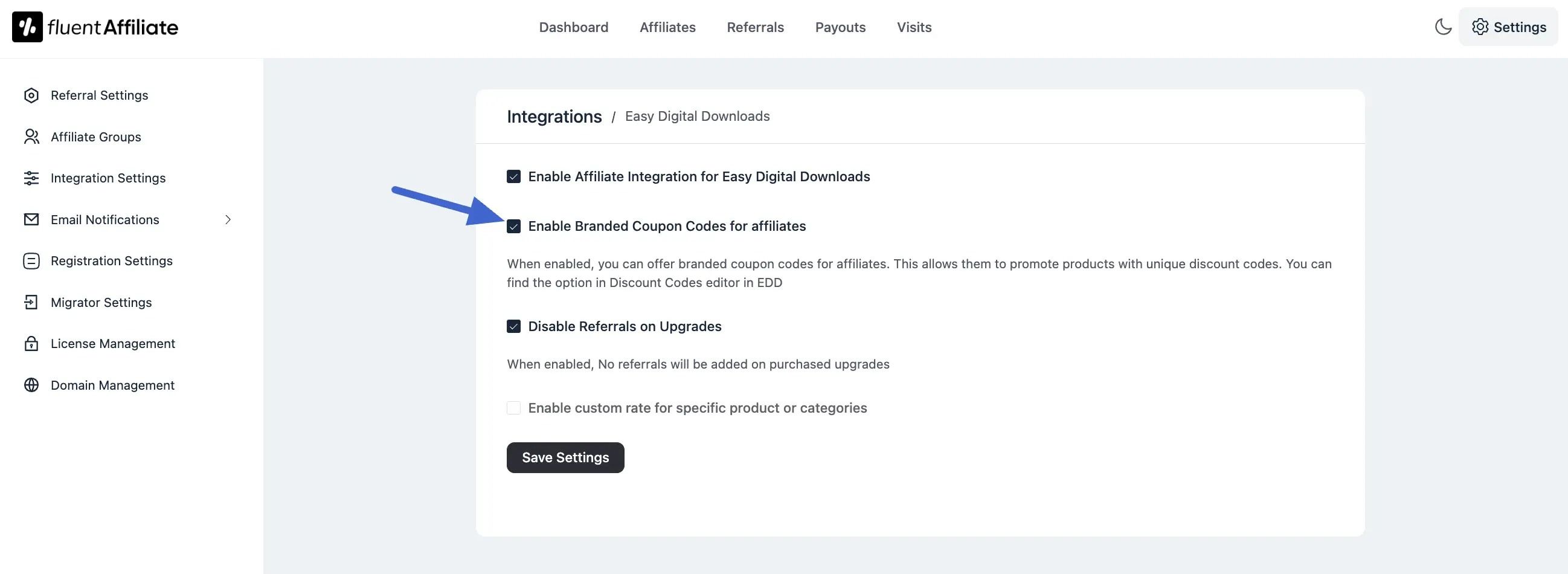Click the fluentAffiliate logo icon

coord(27,27)
